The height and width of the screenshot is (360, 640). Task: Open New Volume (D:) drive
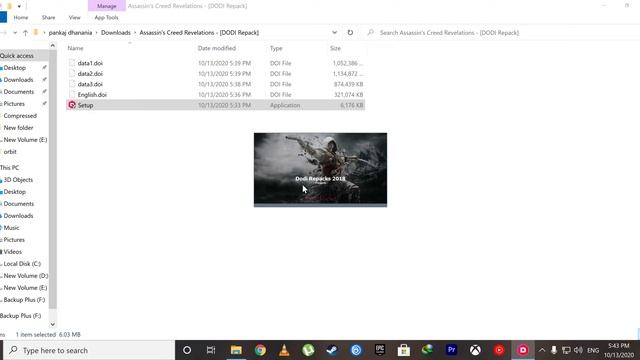(26, 276)
